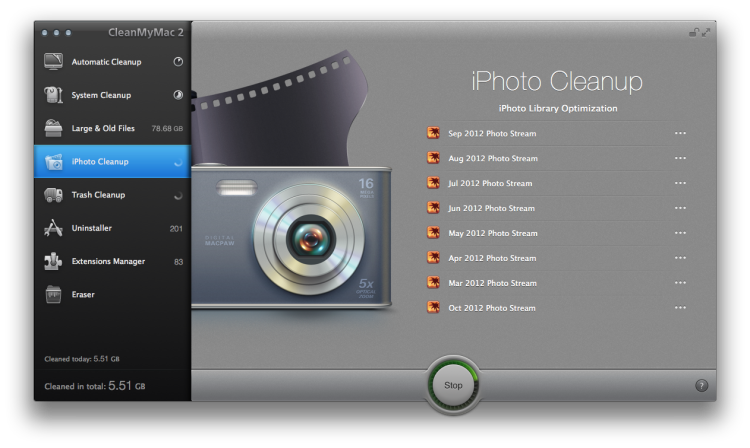This screenshot has height=448, width=750.
Task: Click the Automatic Cleanup scan status indicator
Action: tap(178, 62)
